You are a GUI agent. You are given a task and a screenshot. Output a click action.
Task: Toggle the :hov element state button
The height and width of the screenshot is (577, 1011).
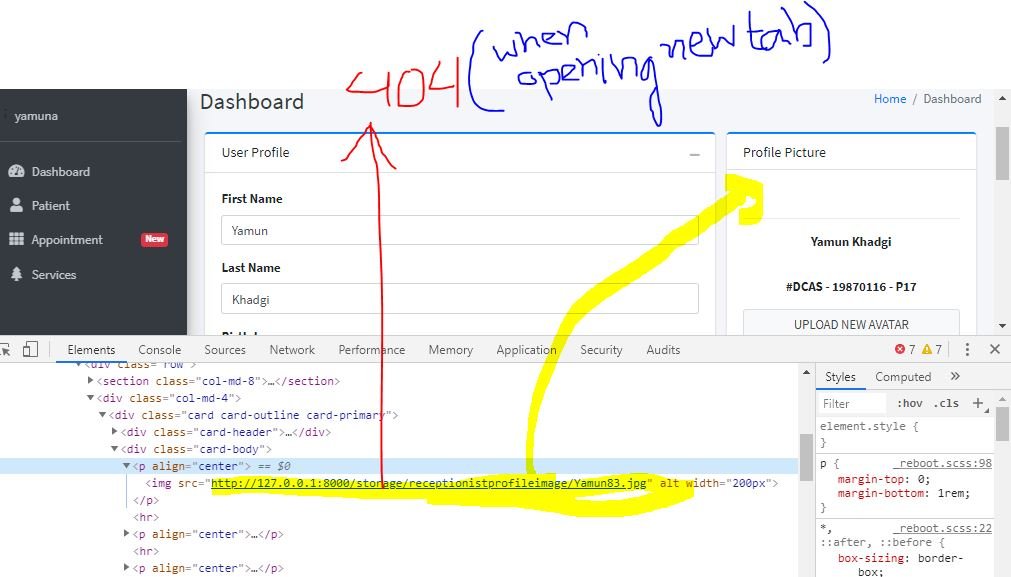(x=910, y=404)
